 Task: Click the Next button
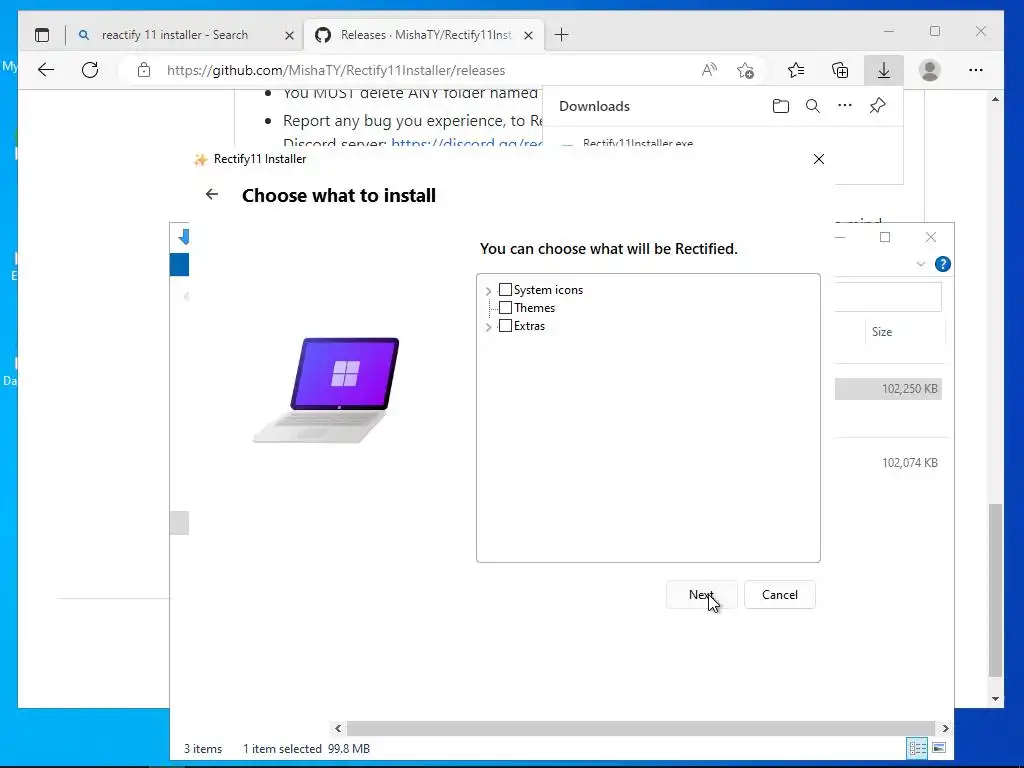pos(701,594)
